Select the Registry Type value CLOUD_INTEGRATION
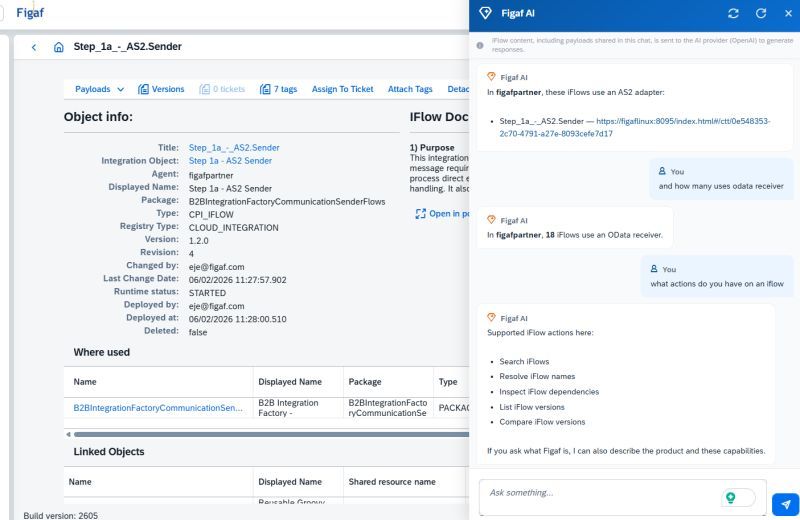 234,228
